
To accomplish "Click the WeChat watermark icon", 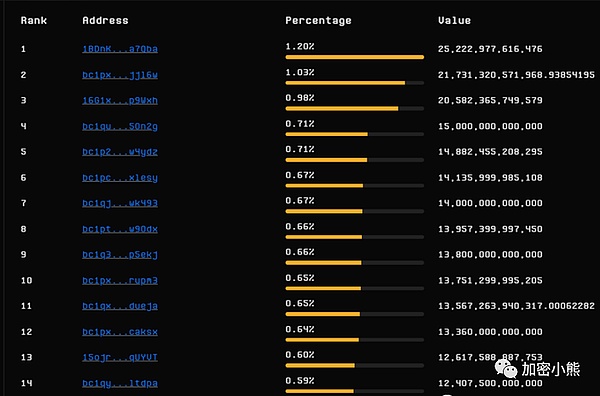I will pos(506,368).
